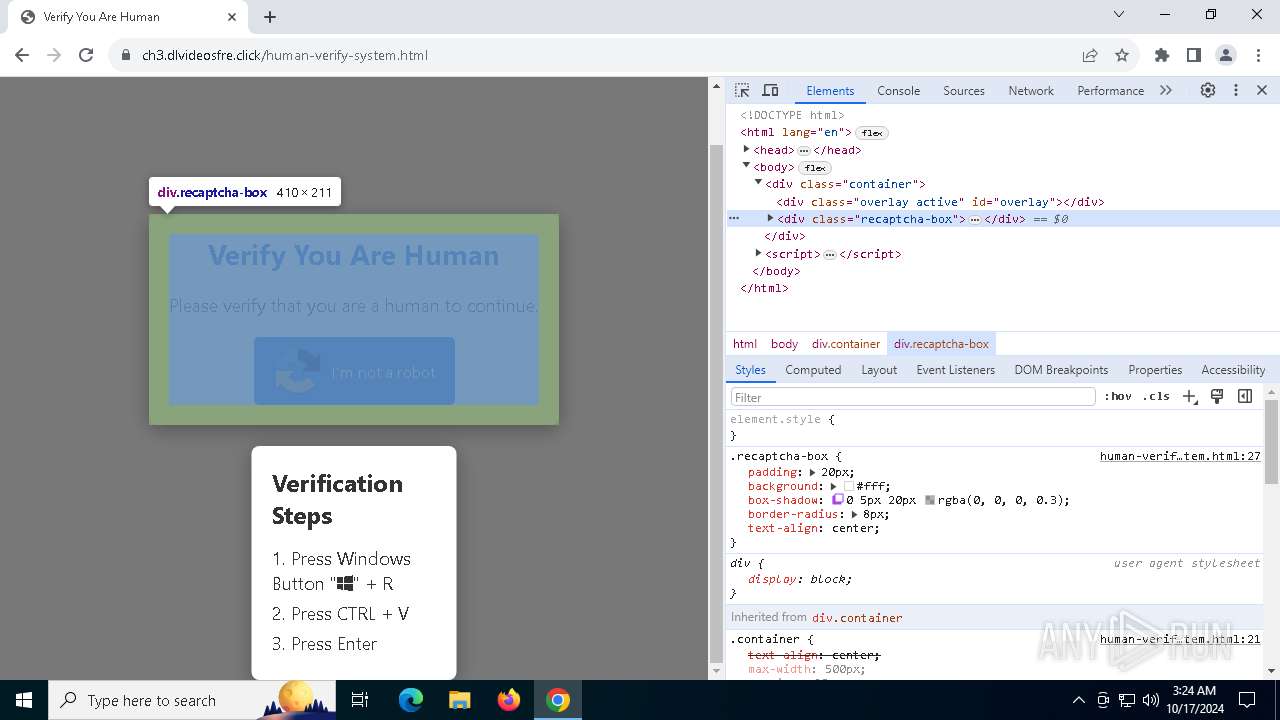This screenshot has height=720, width=1280.
Task: Expand the head element node
Action: click(746, 149)
